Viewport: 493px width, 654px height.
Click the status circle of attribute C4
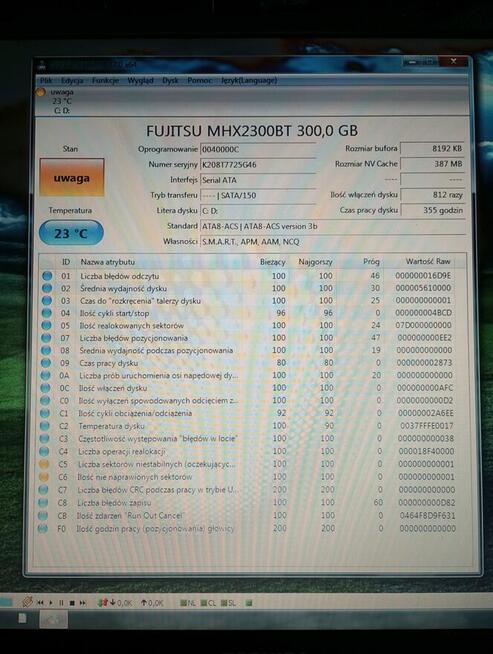44,451
